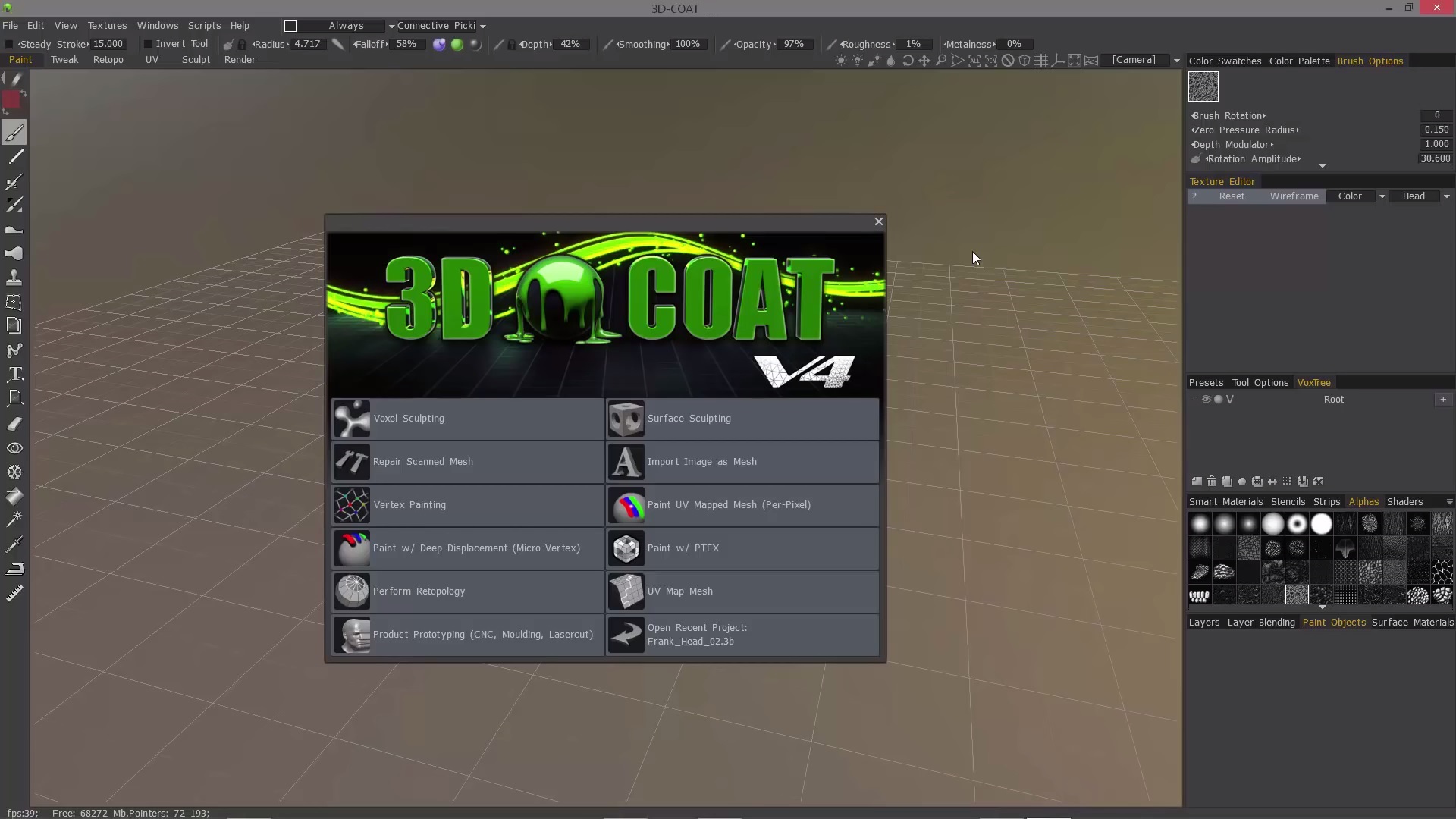Toggle Root layer visibility eye
The height and width of the screenshot is (819, 1456).
click(1206, 400)
